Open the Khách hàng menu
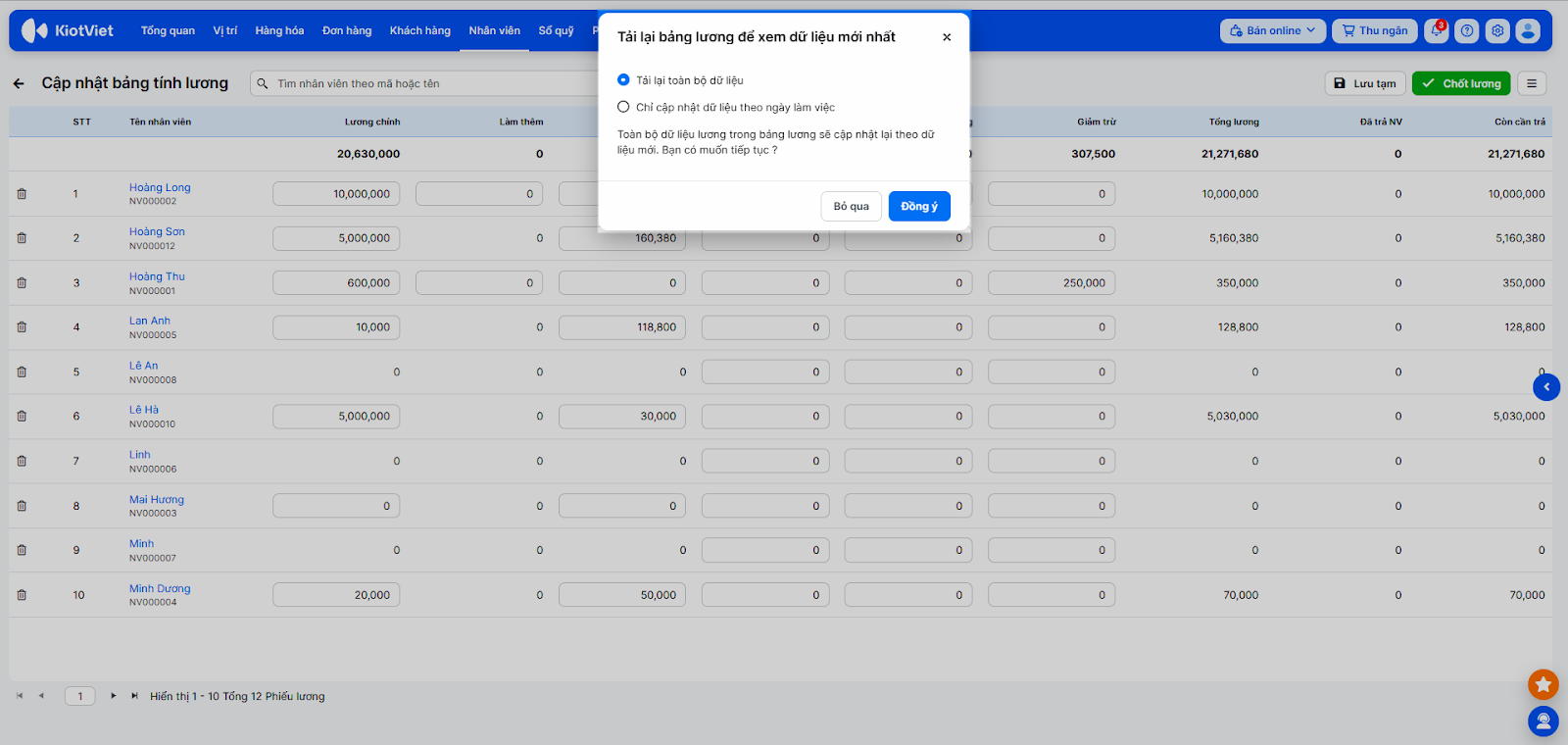This screenshot has width=1568, height=745. [419, 30]
